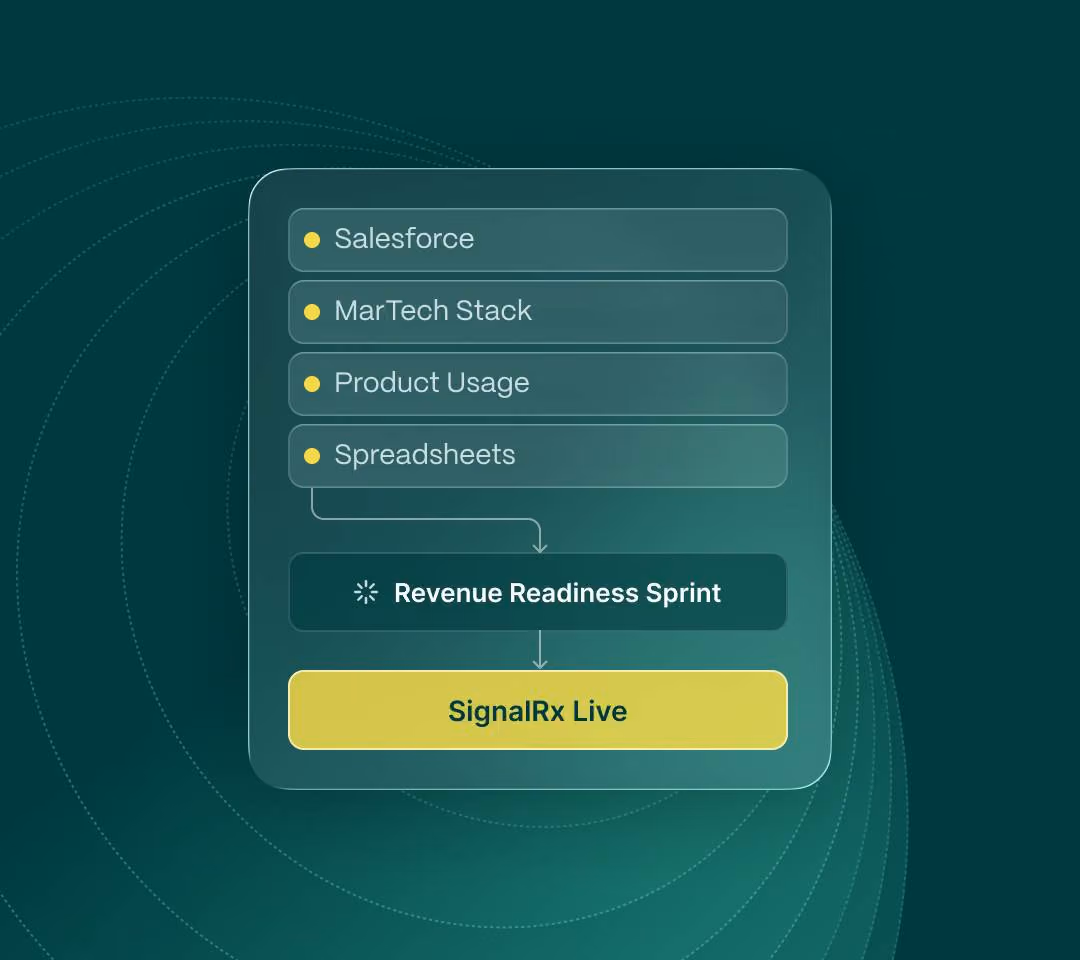Select the Spreadsheets source row
1080x960 pixels.
tap(537, 456)
